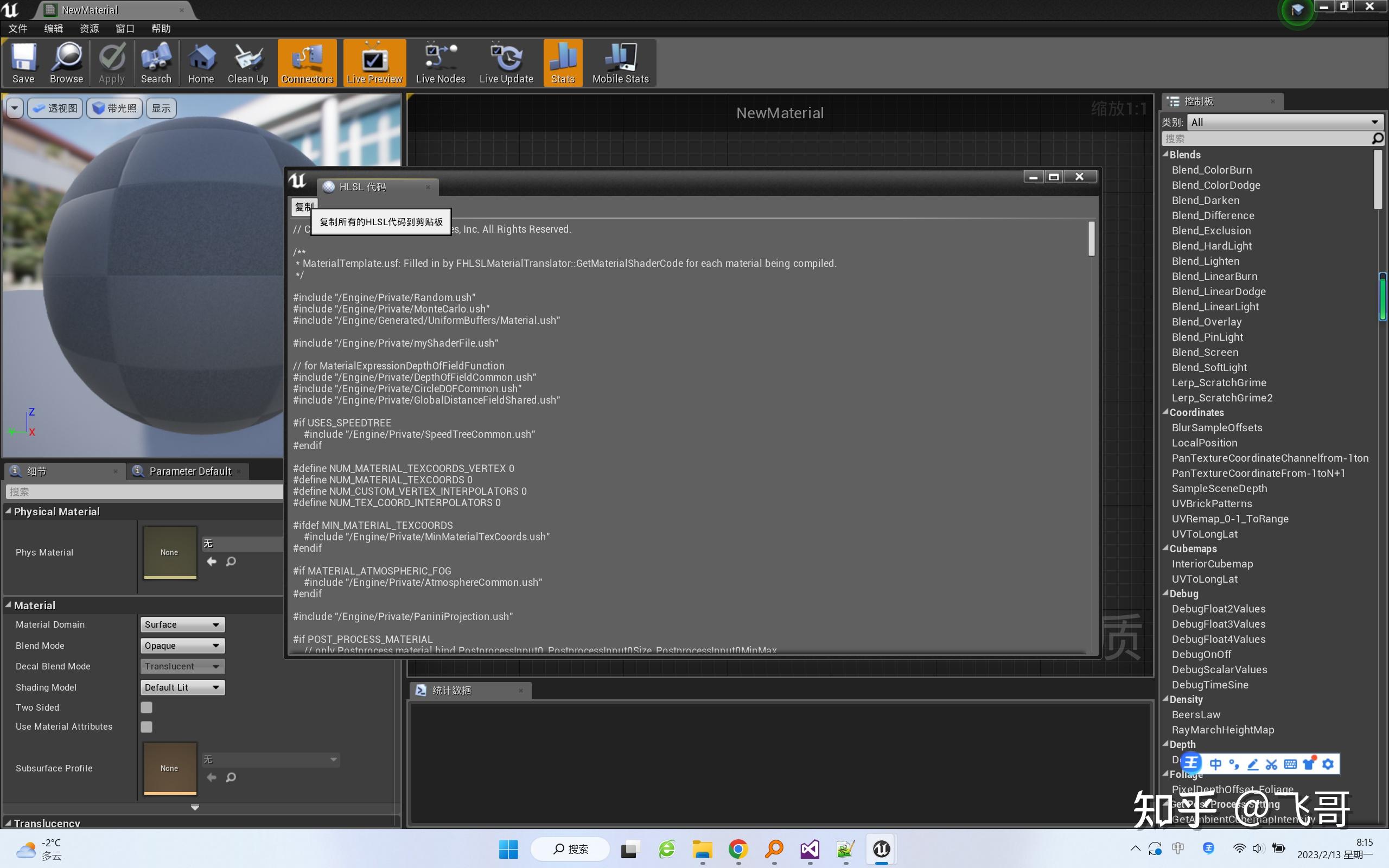
Task: Click the HLSL code vertical scrollbar
Action: [x=1091, y=239]
